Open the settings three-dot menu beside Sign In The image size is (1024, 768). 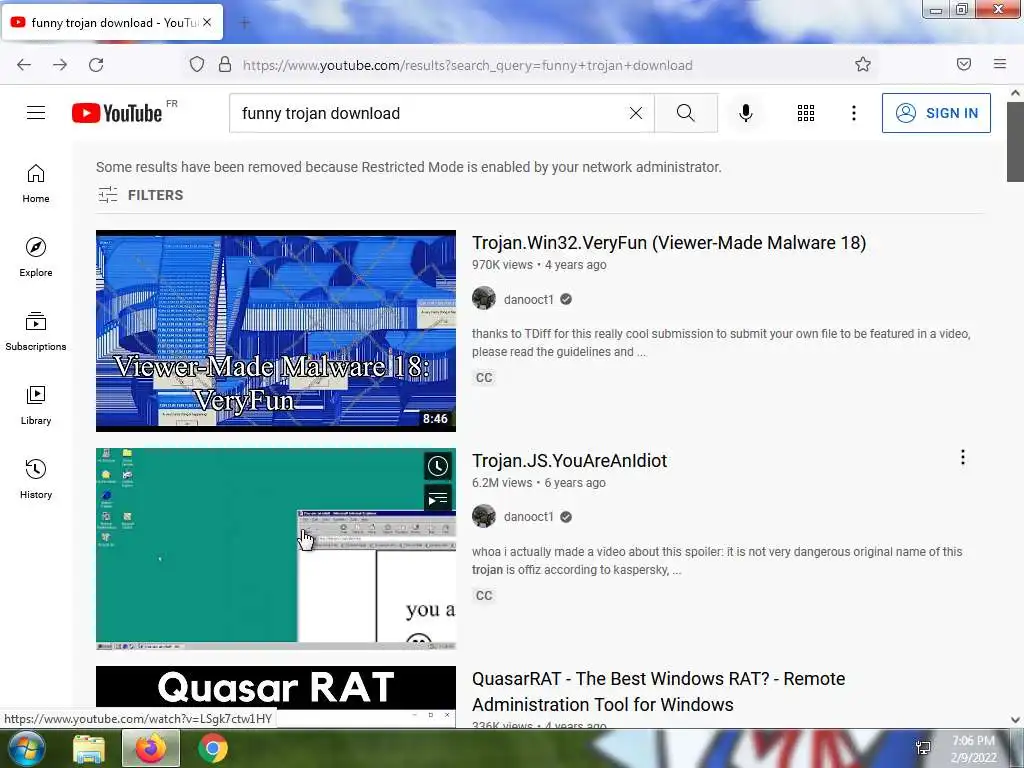coord(854,113)
